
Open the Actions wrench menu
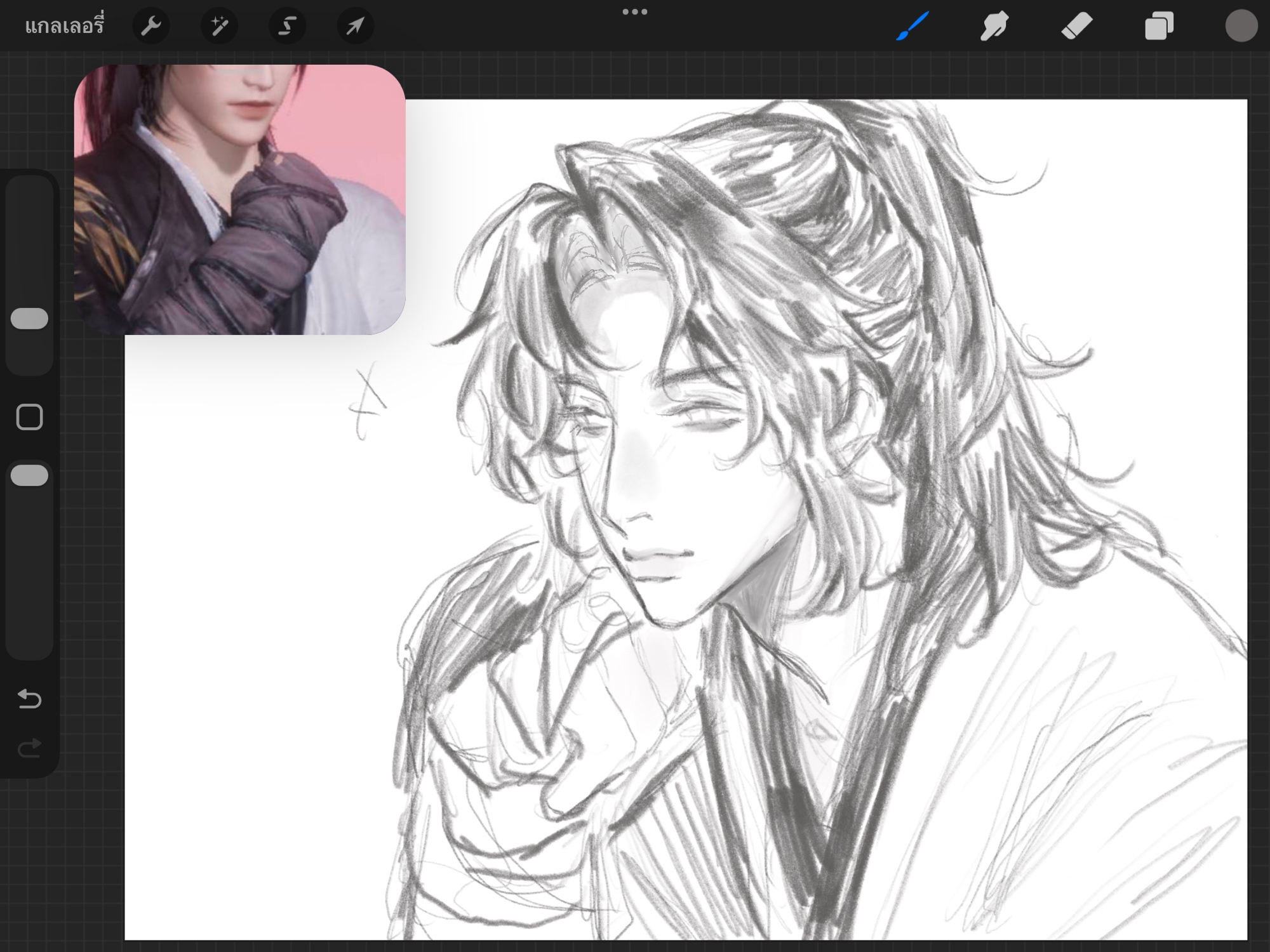coord(150,26)
